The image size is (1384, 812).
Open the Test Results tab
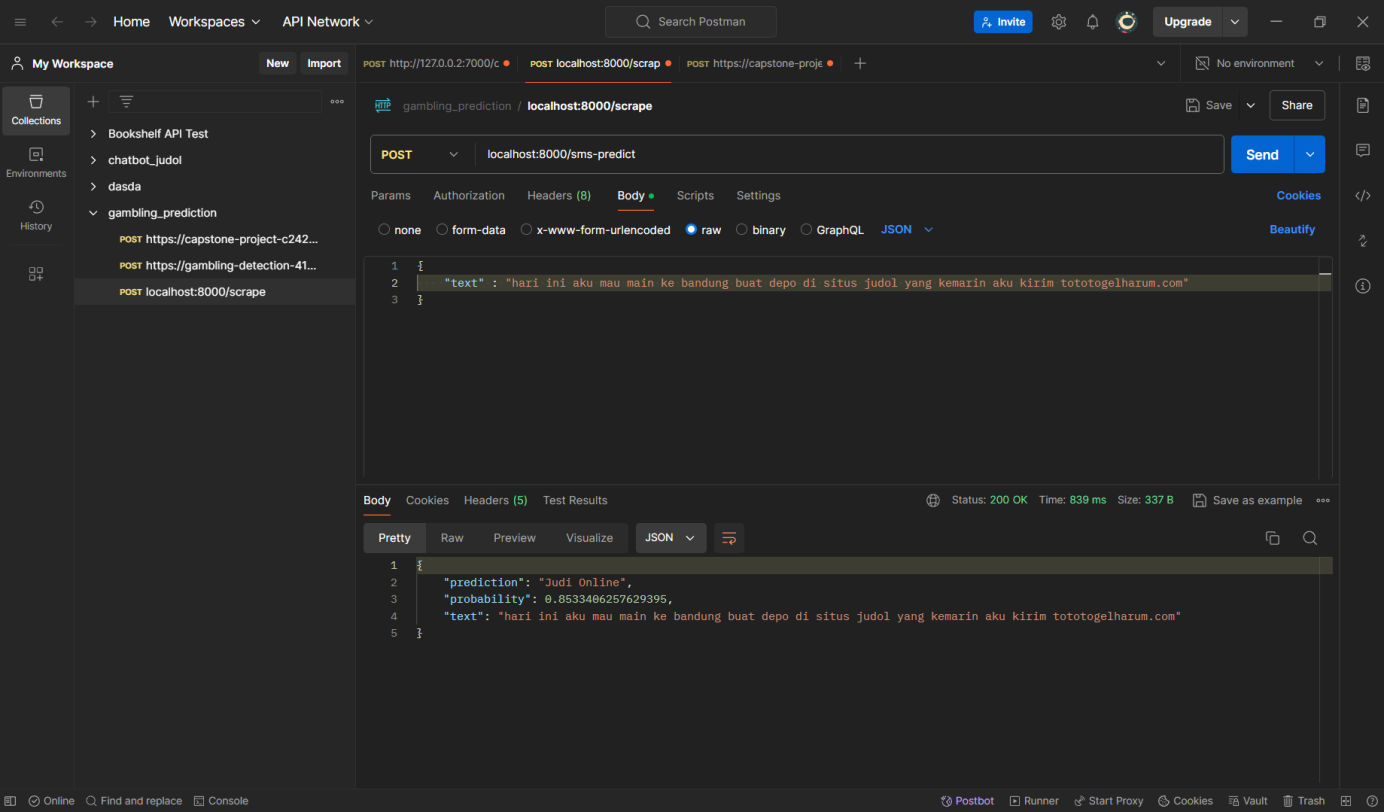575,500
